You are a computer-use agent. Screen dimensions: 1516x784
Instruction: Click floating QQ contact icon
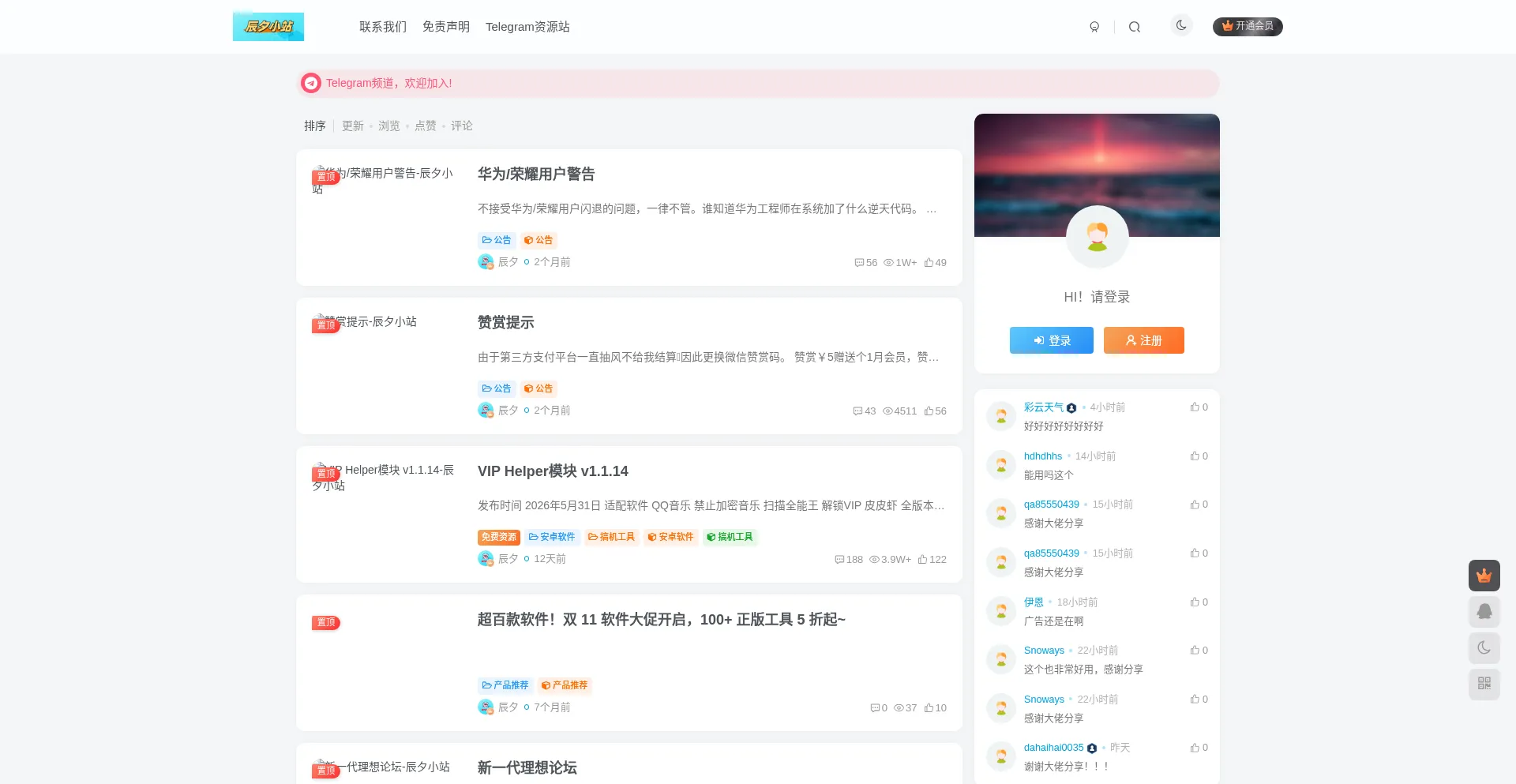pyautogui.click(x=1484, y=612)
